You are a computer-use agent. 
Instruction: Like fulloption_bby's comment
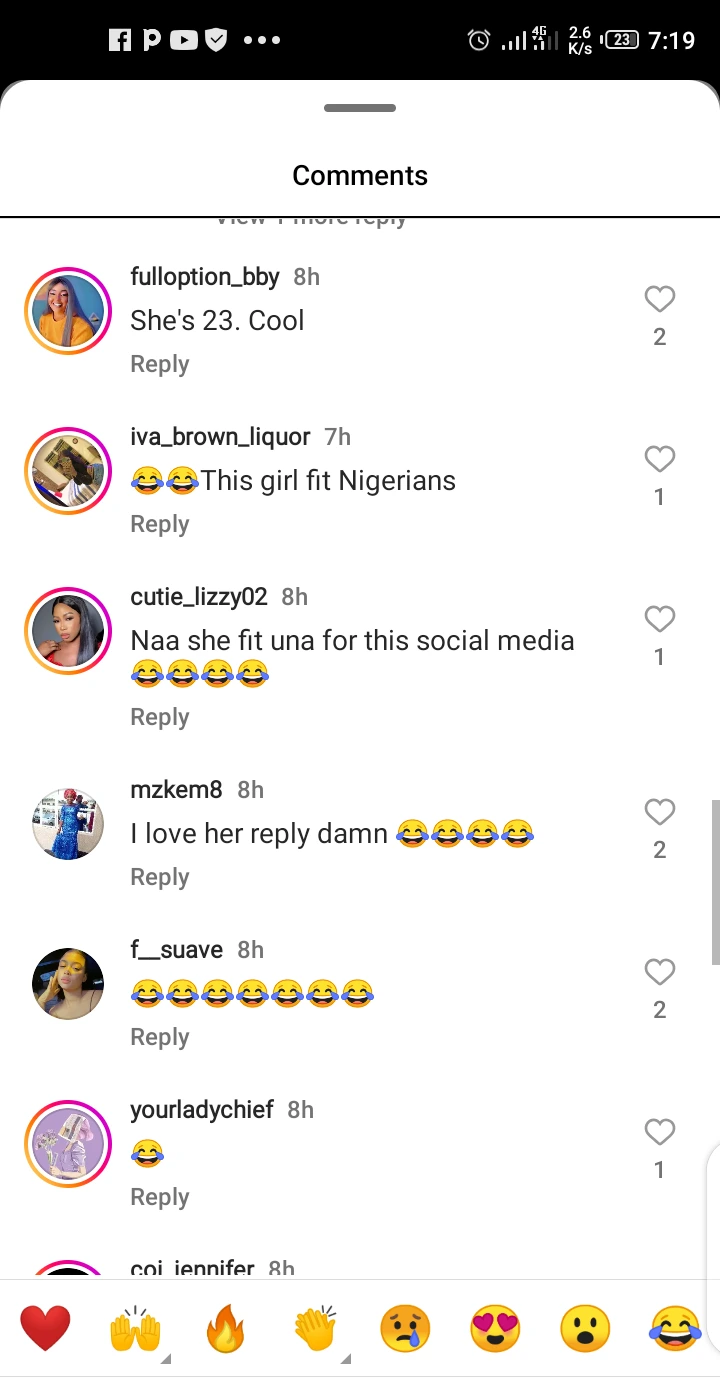point(659,299)
